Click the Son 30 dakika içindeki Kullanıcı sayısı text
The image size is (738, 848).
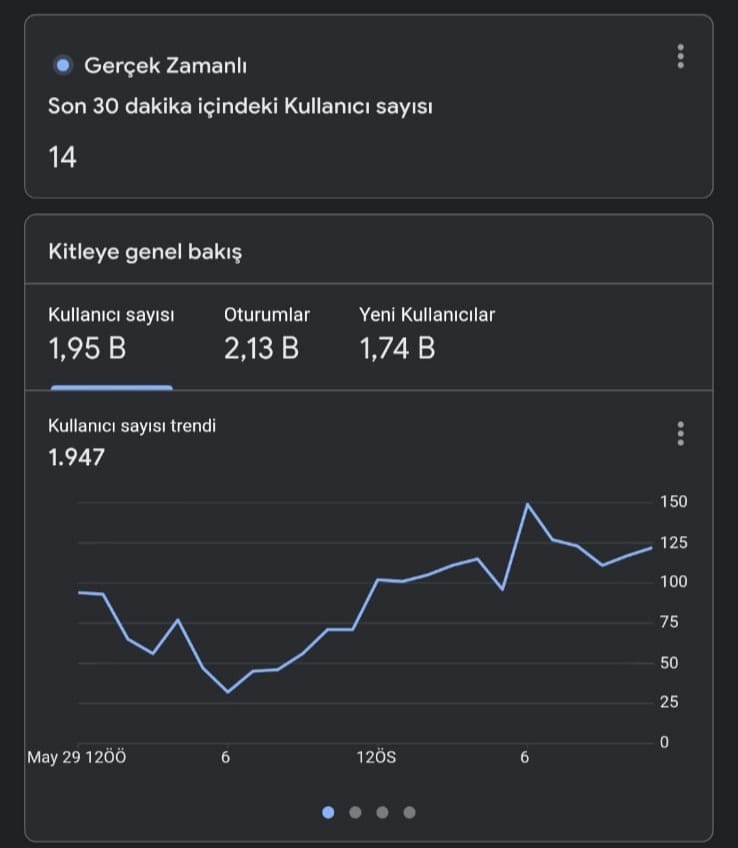coord(240,106)
